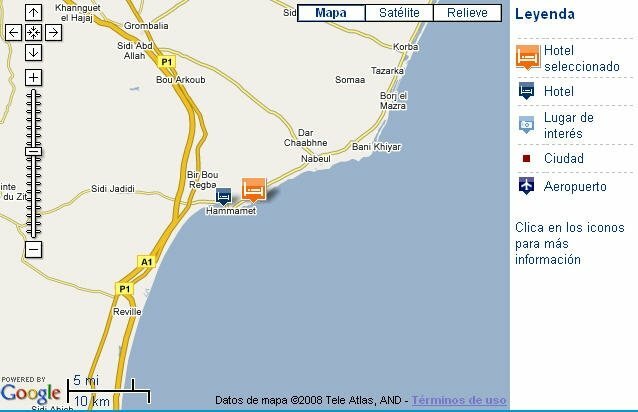This screenshot has height=412, width=638.
Task: Click the map scale bar
Action: coord(109,391)
